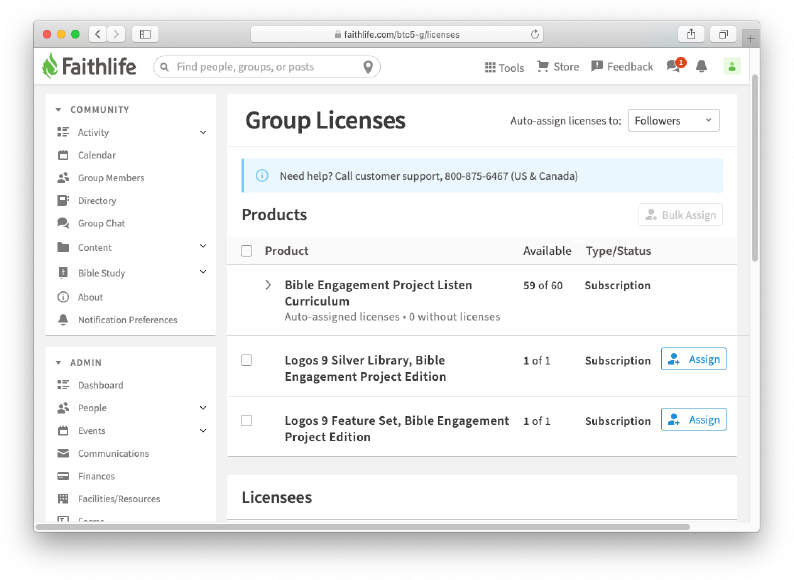Open the Tools grid menu

click(x=504, y=67)
